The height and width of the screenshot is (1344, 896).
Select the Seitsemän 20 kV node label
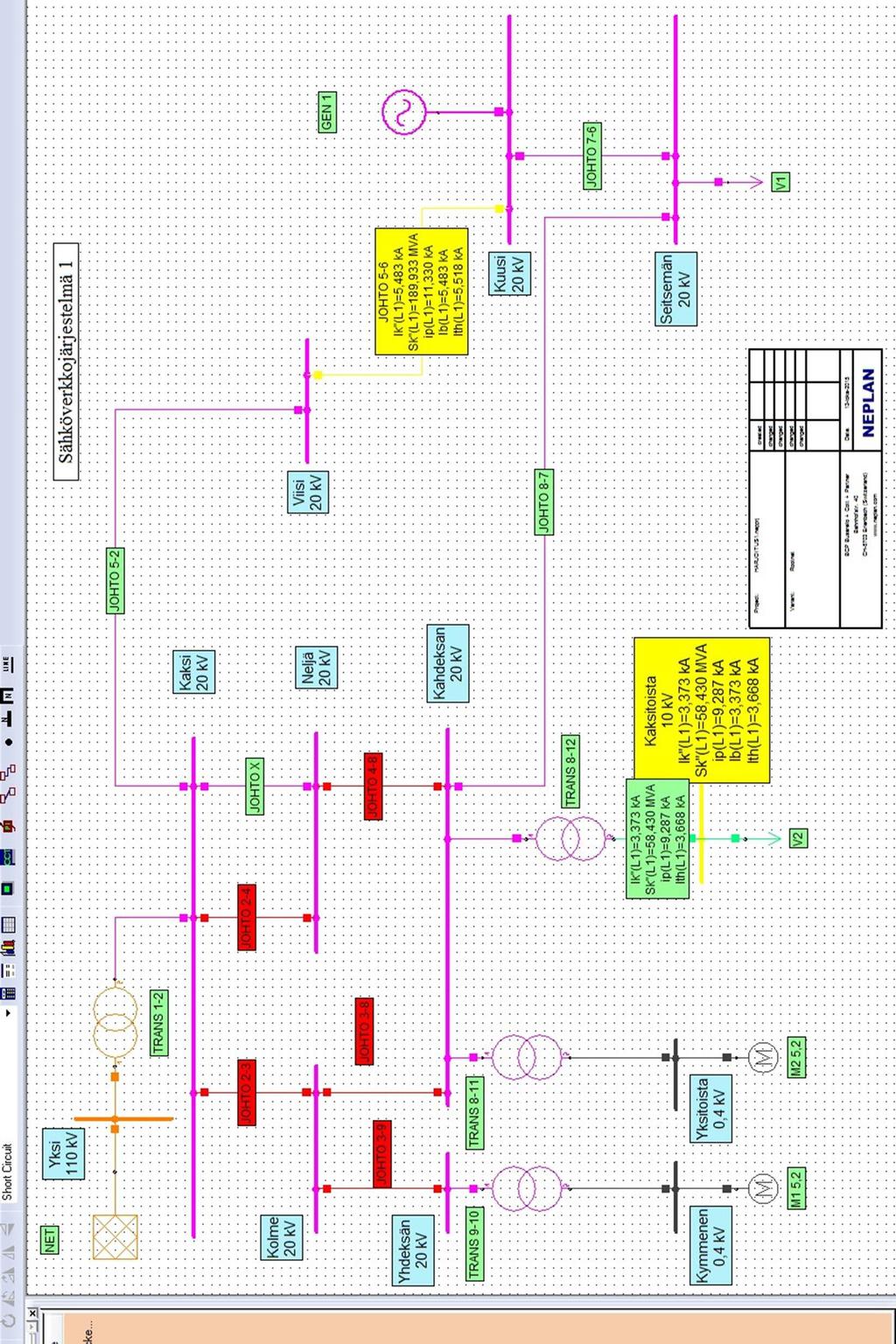coord(675,290)
